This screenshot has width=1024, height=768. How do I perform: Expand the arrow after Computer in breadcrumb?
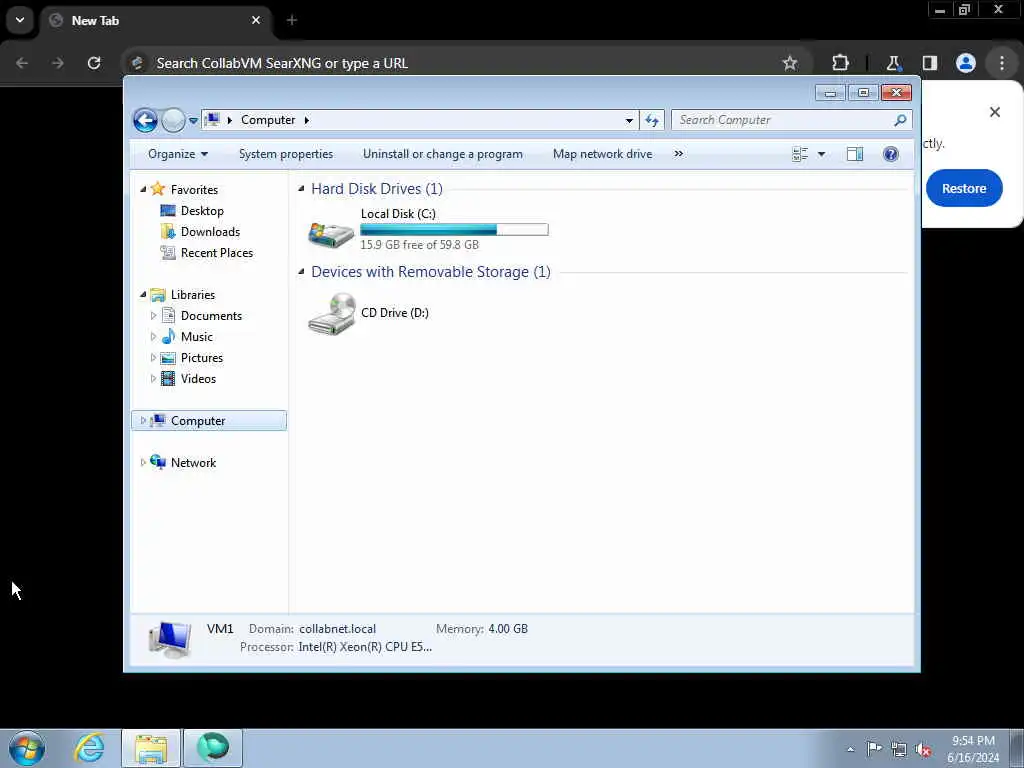306,120
